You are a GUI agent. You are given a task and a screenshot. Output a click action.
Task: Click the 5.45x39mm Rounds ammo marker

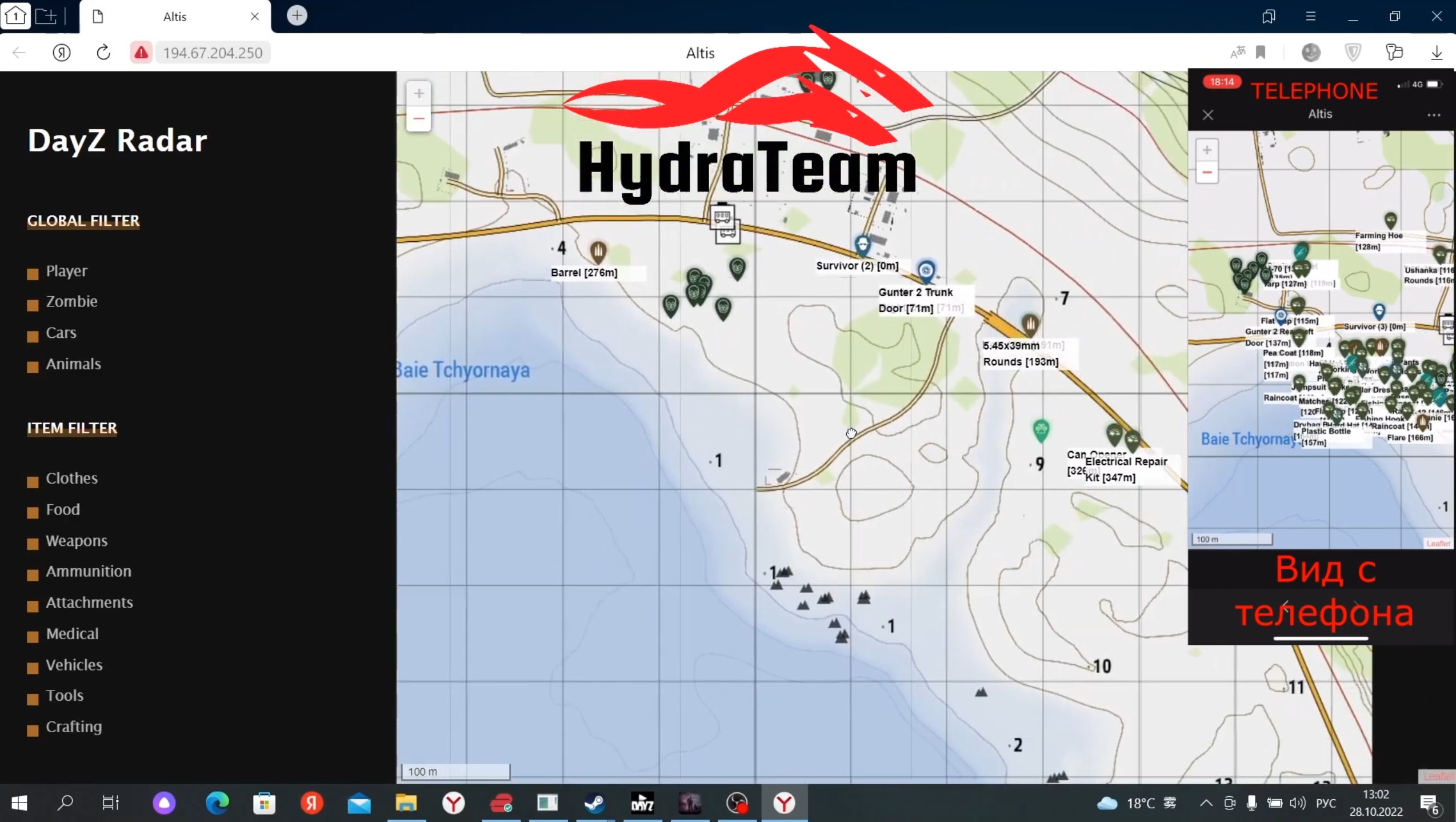(x=1030, y=325)
